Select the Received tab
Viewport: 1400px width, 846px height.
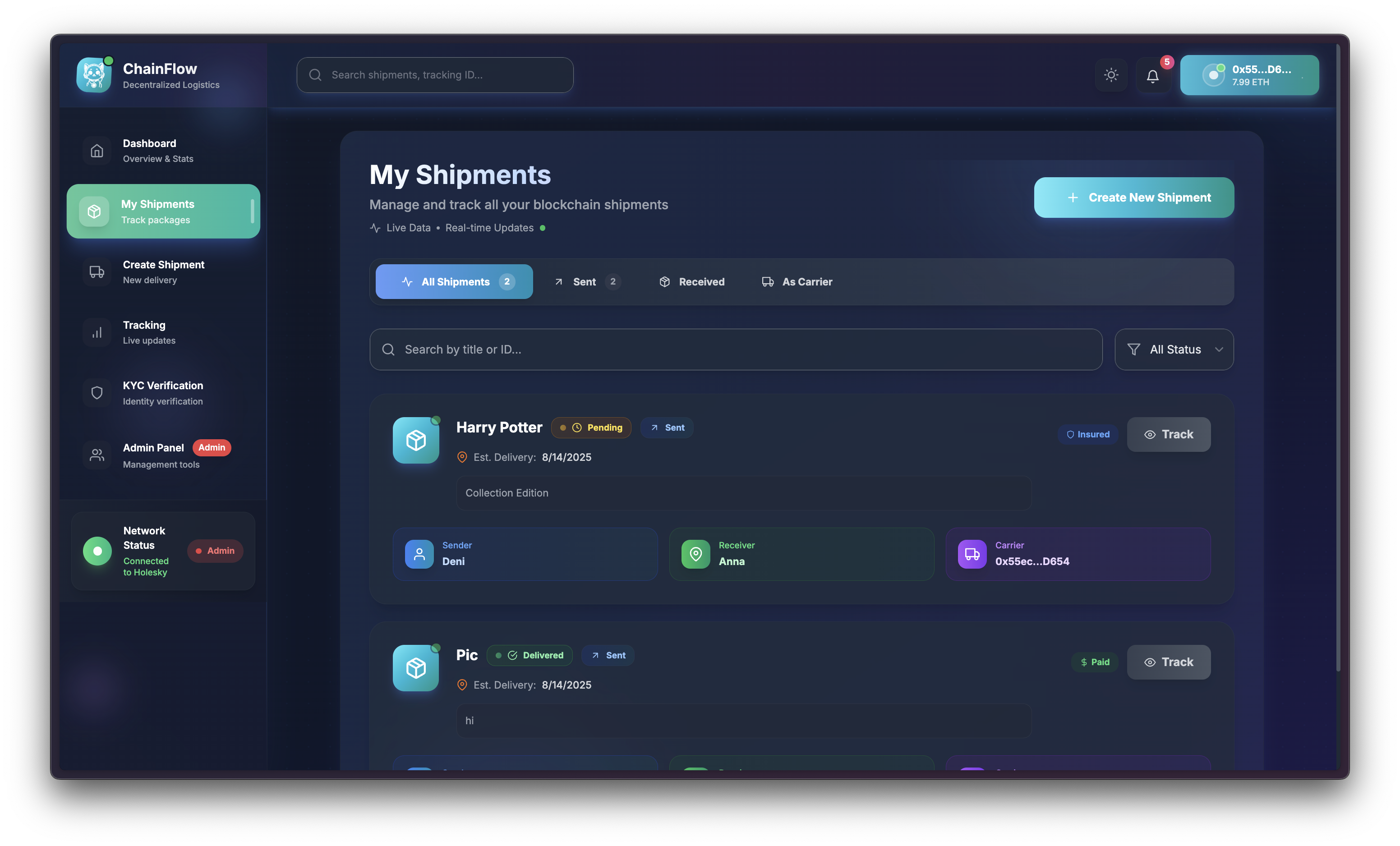click(x=691, y=282)
